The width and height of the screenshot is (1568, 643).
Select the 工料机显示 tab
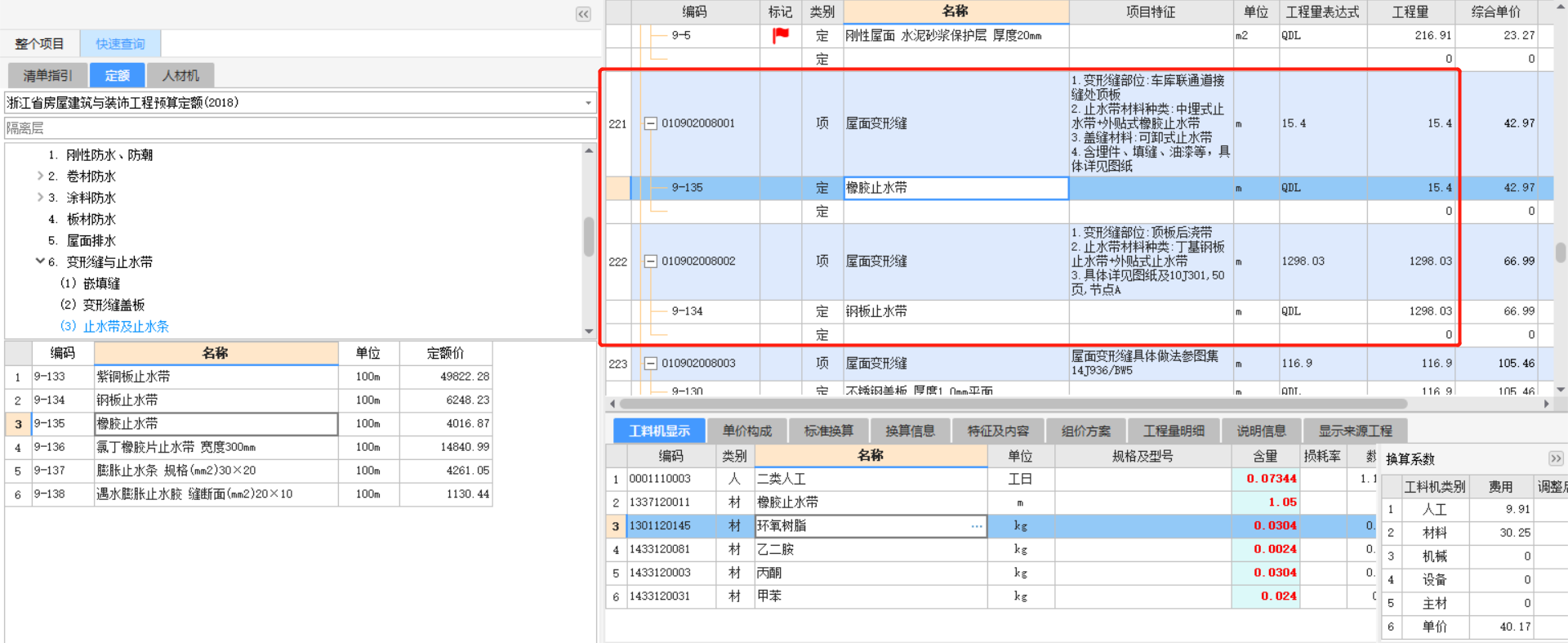659,431
